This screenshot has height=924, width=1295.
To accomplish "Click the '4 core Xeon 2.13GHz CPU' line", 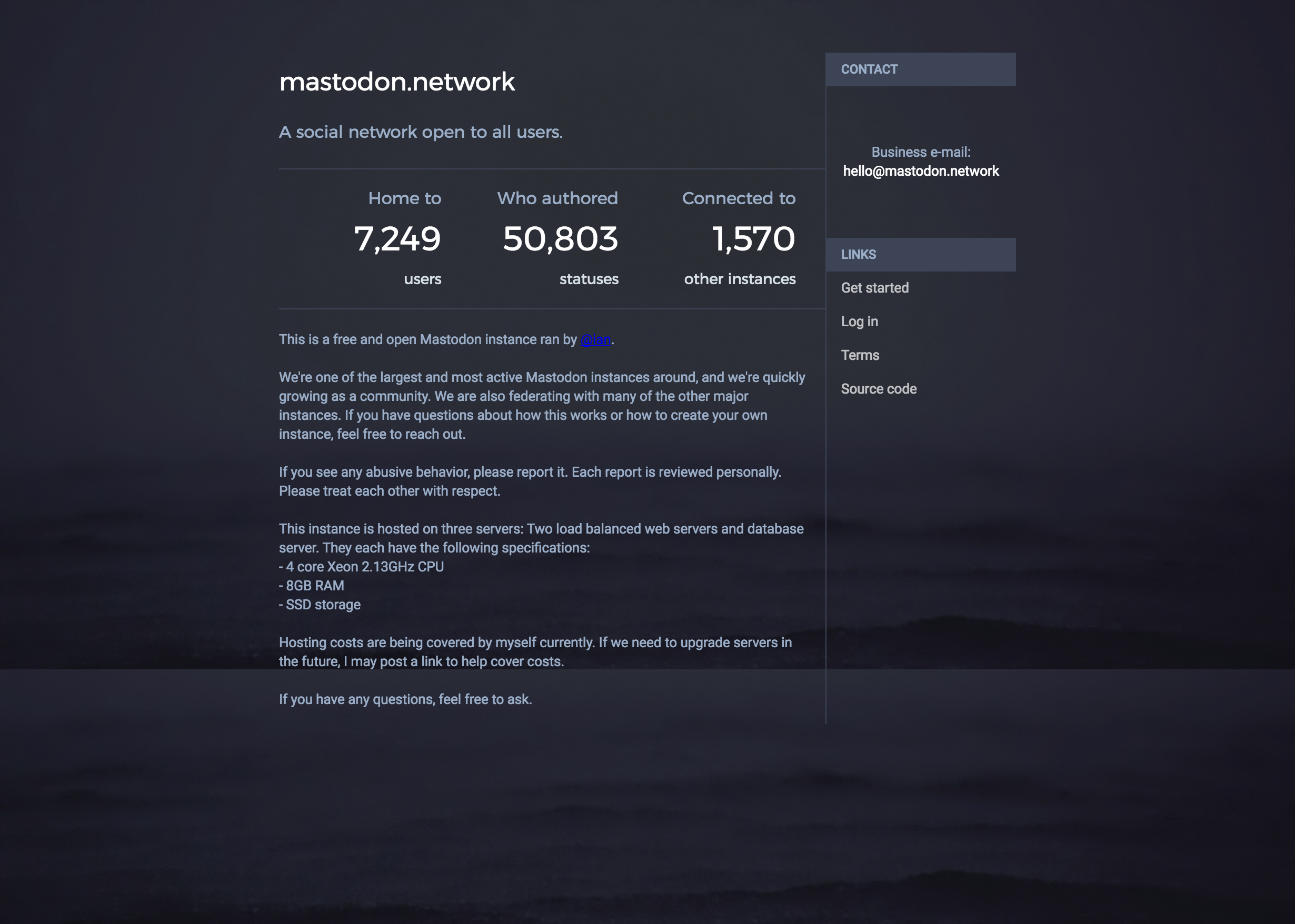I will click(362, 567).
